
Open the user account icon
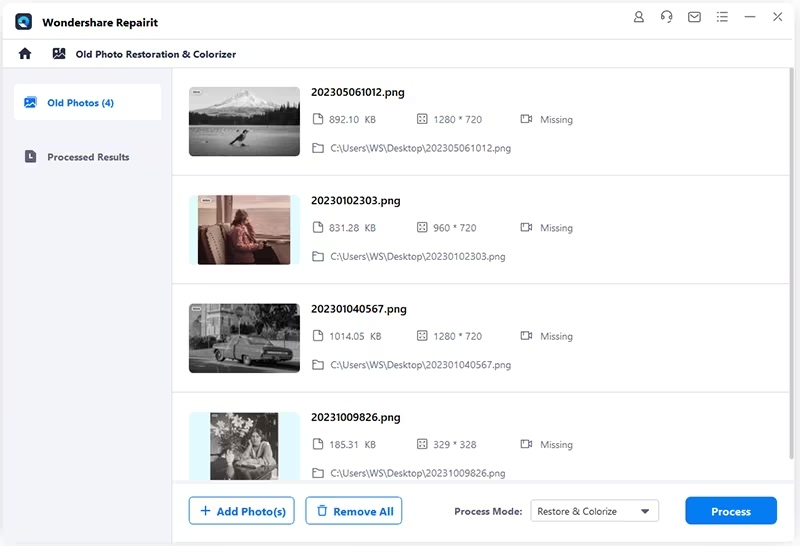639,18
